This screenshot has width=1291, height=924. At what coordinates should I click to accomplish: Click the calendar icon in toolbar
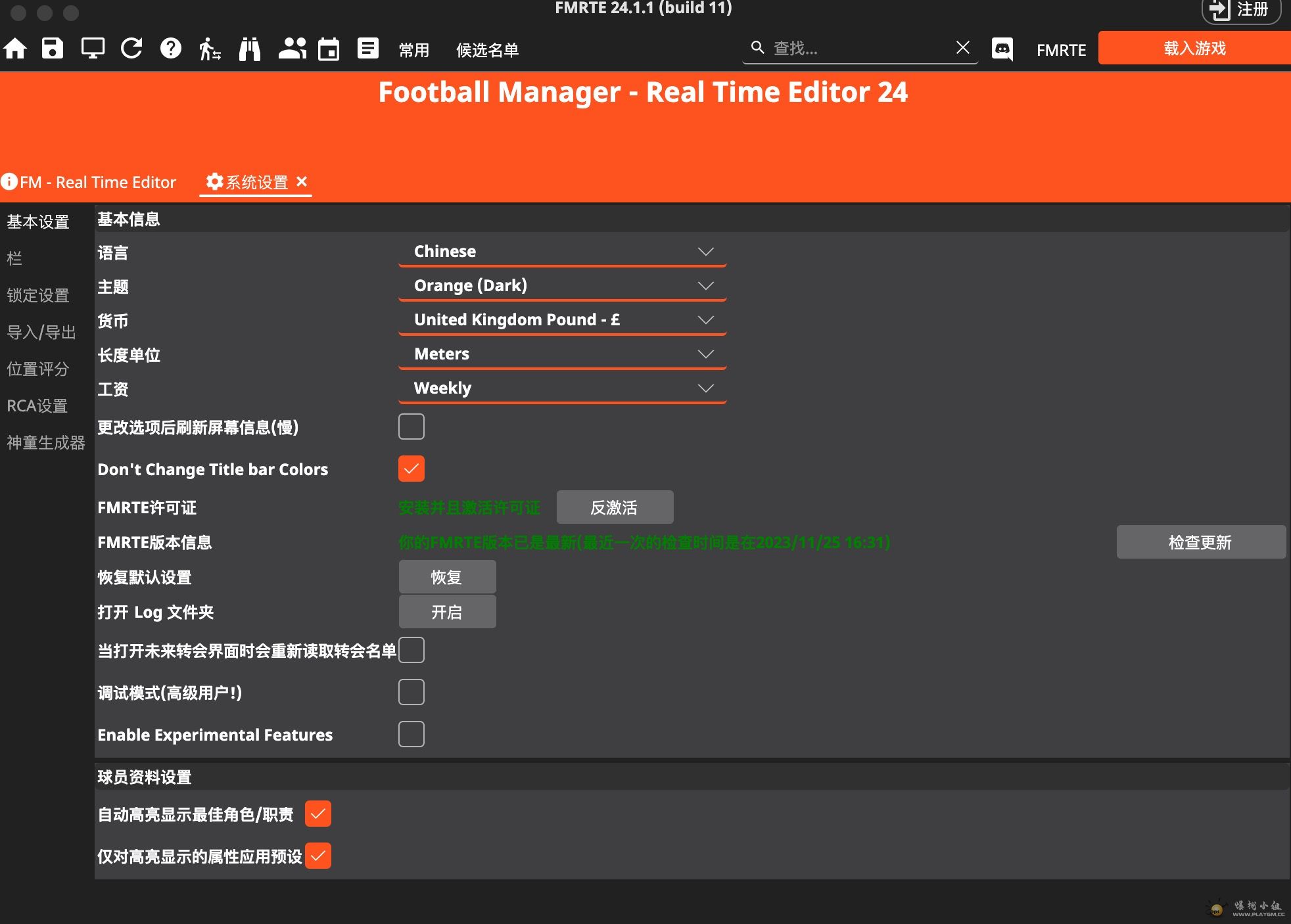coord(329,49)
